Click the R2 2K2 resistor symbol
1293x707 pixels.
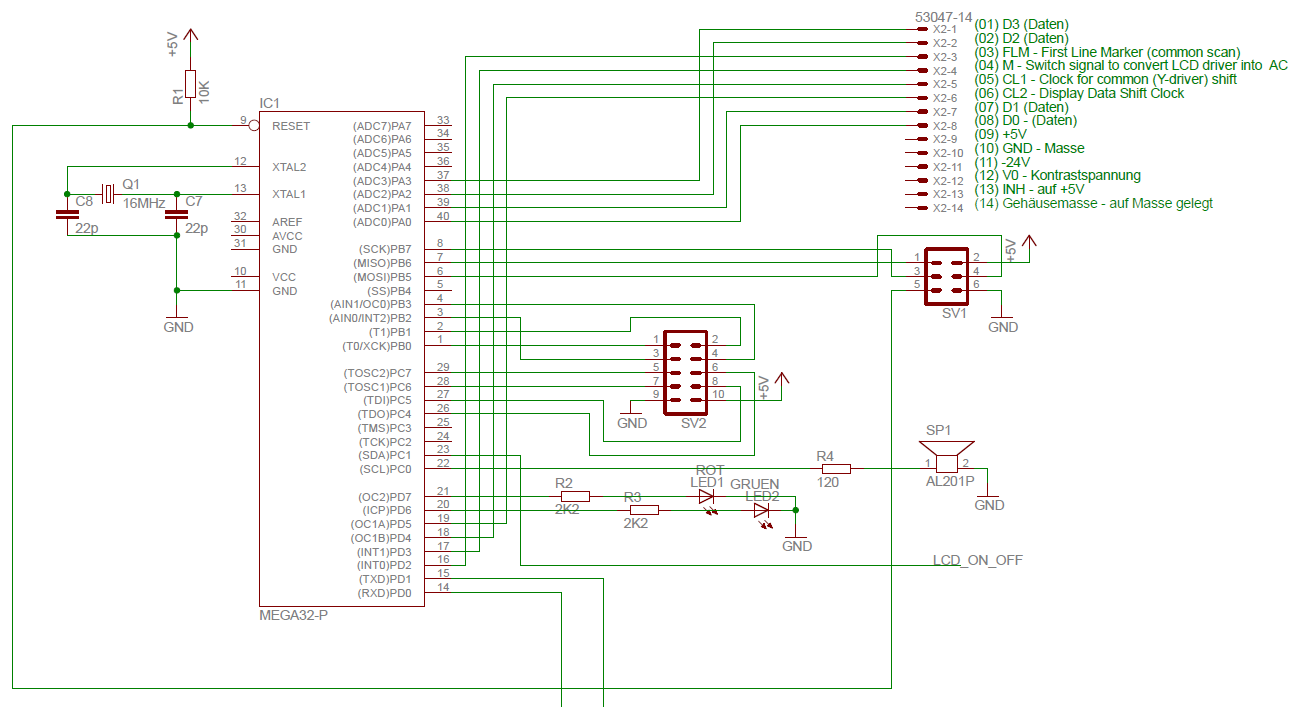coord(575,496)
